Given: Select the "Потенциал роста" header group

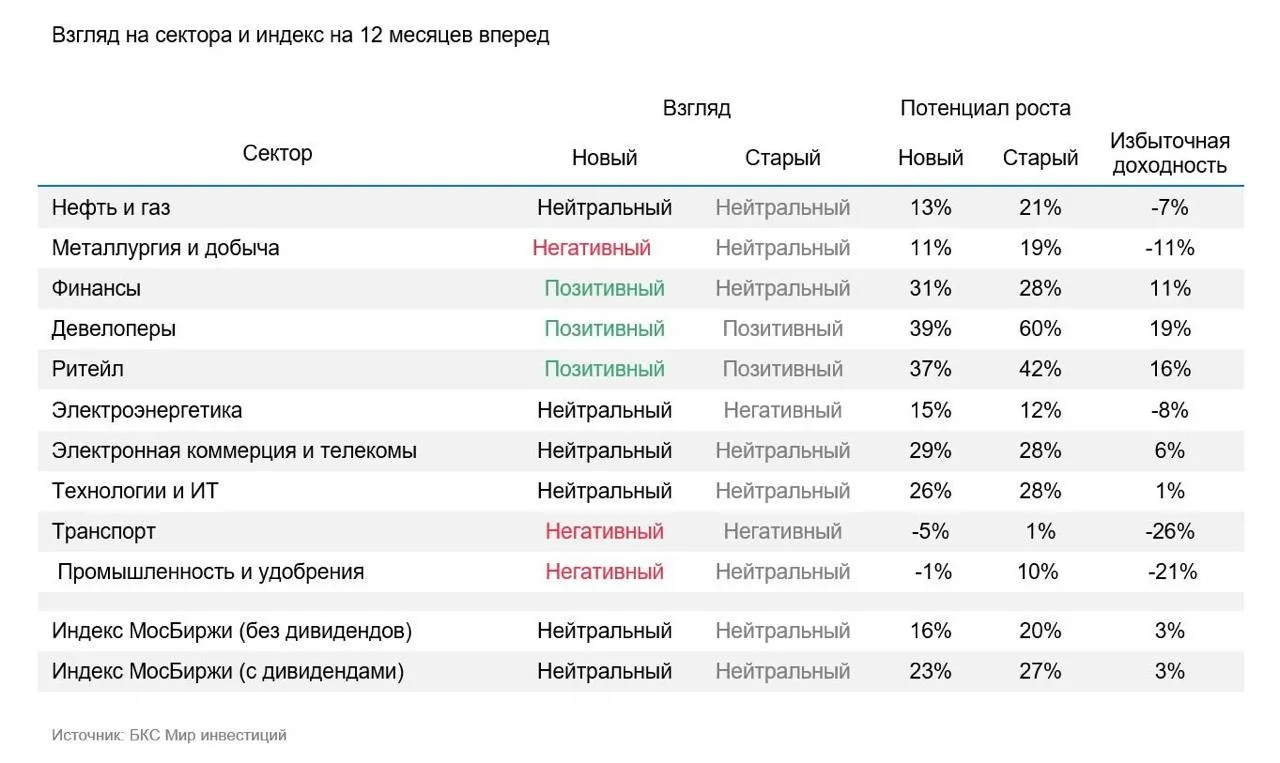Looking at the screenshot, I should coord(985,108).
